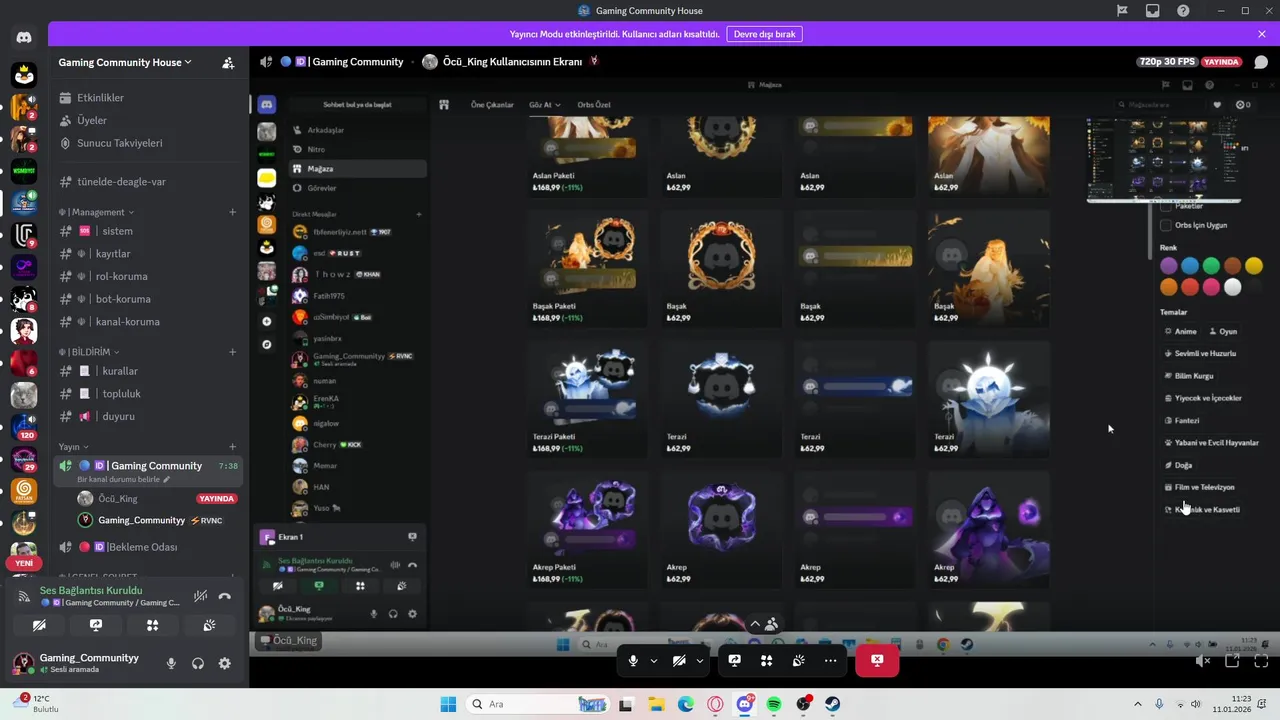Share screen from the voice connection panel
The image size is (1280, 720).
(96, 625)
